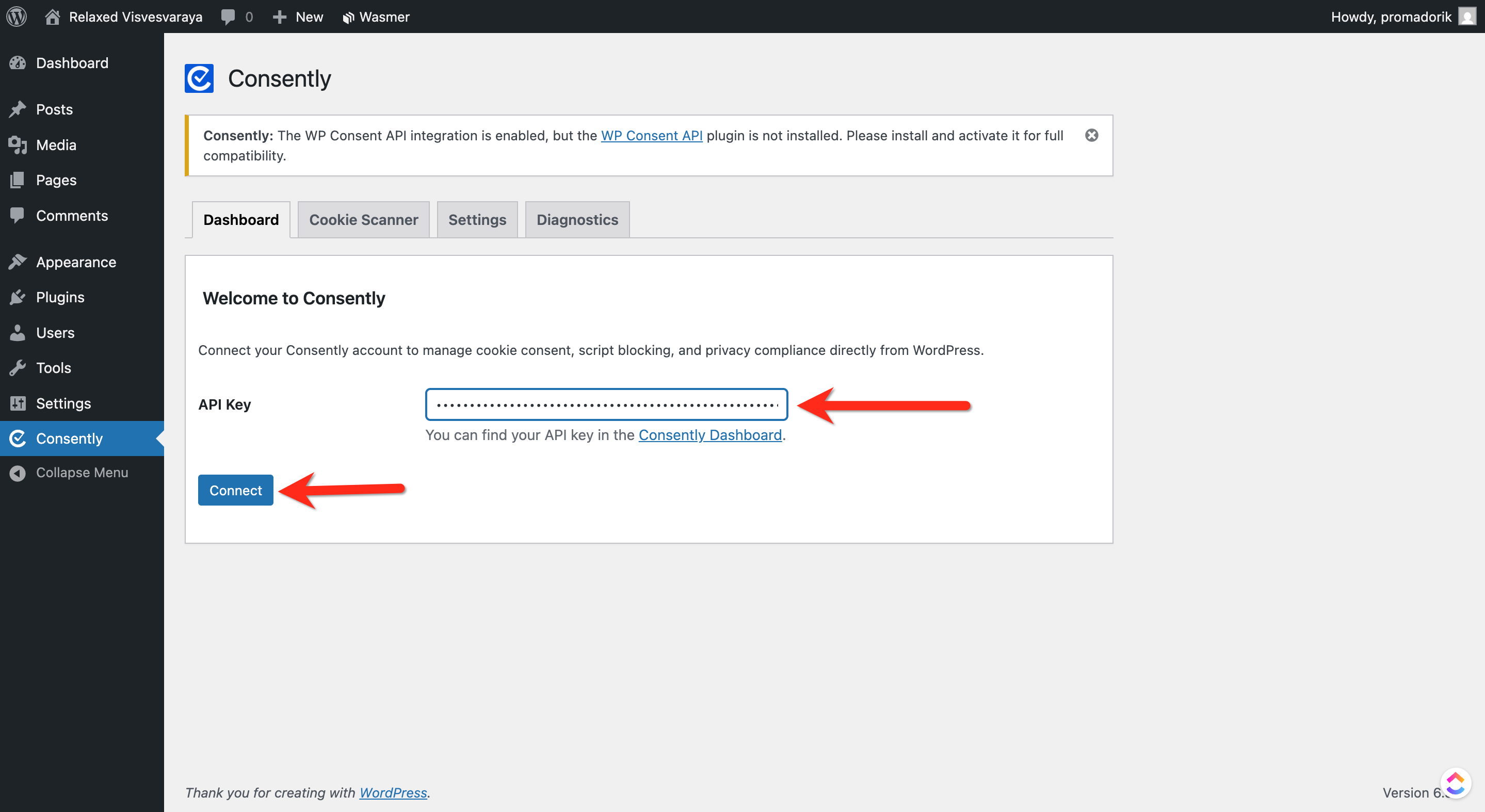Open the Settings tab in Consently
This screenshot has height=812, width=1485.
coord(477,220)
